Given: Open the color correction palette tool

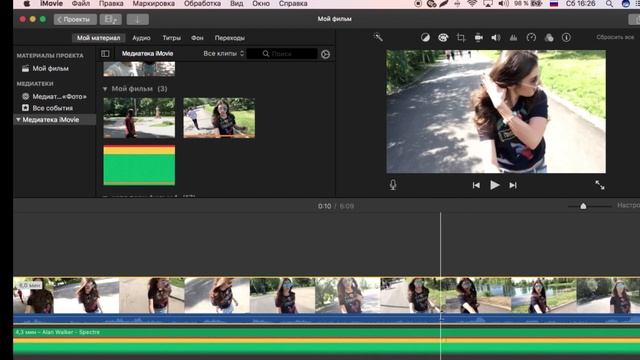Looking at the screenshot, I should [443, 38].
